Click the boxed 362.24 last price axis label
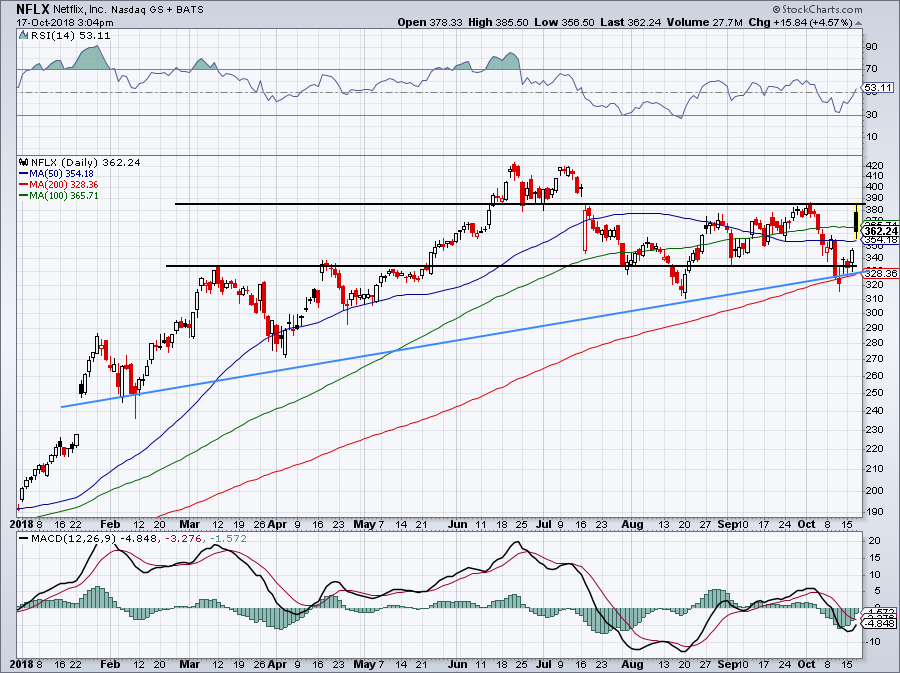 tap(881, 231)
